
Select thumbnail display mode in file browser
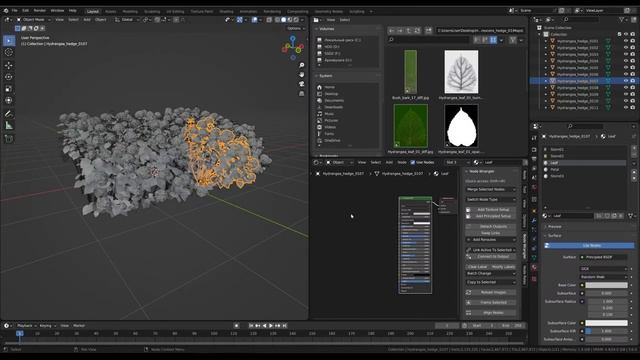click(493, 40)
